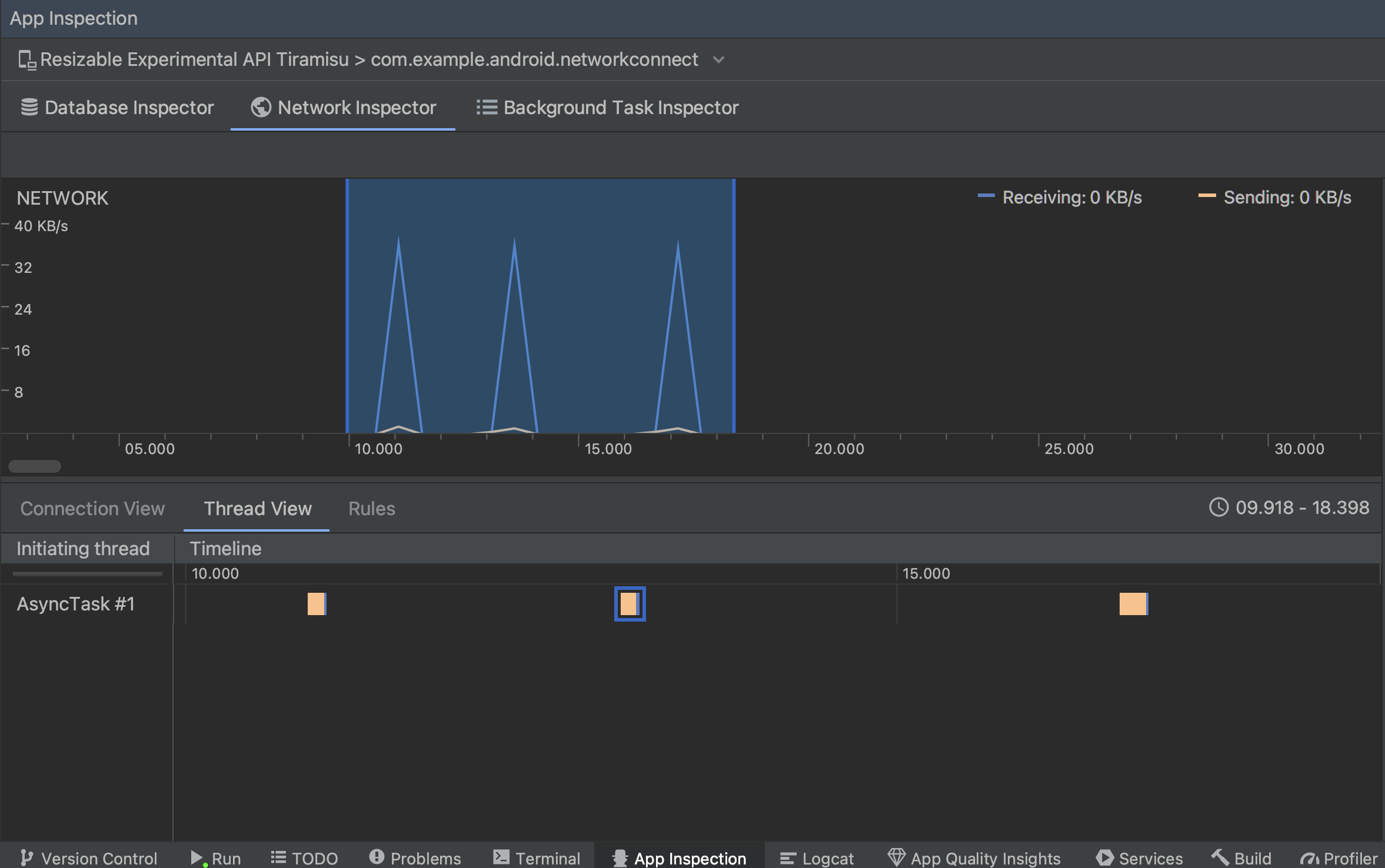Select the Rules tab

pos(372,508)
